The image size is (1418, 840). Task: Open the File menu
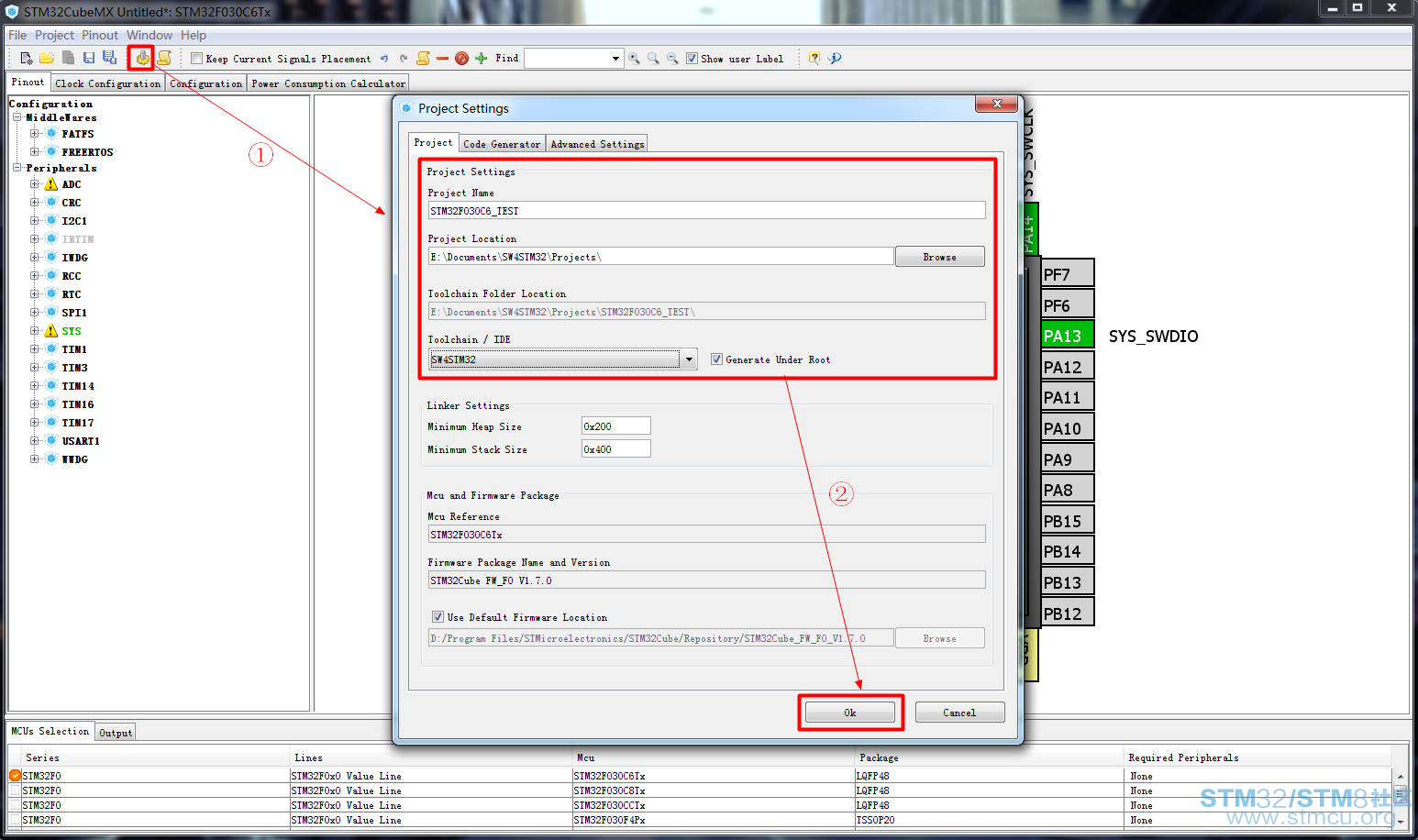(17, 35)
